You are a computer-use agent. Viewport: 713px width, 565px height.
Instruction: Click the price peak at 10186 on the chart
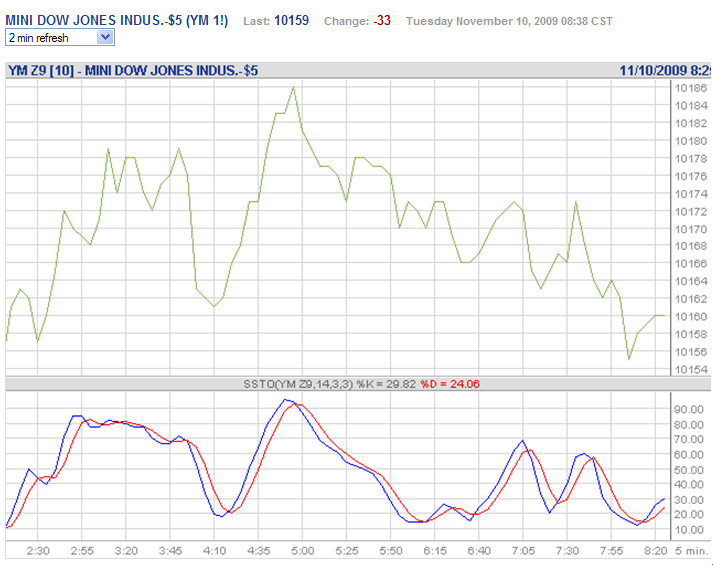point(294,87)
